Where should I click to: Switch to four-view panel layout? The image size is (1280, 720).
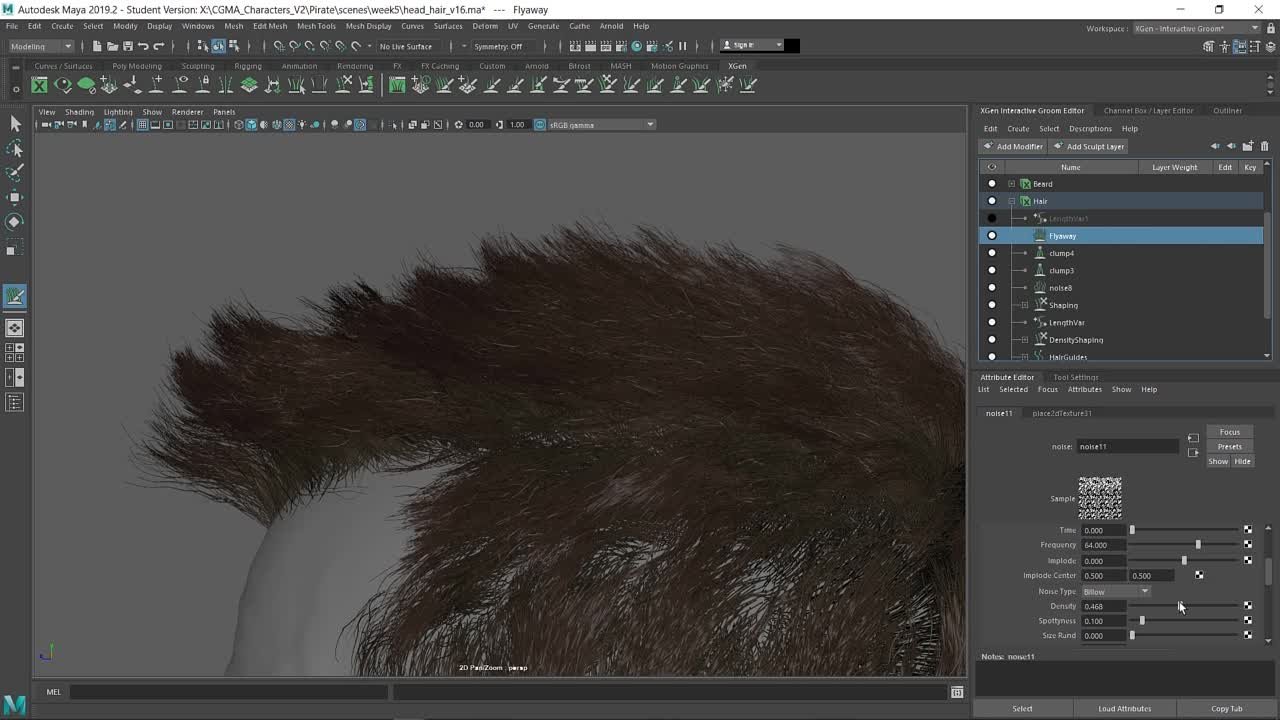15,352
